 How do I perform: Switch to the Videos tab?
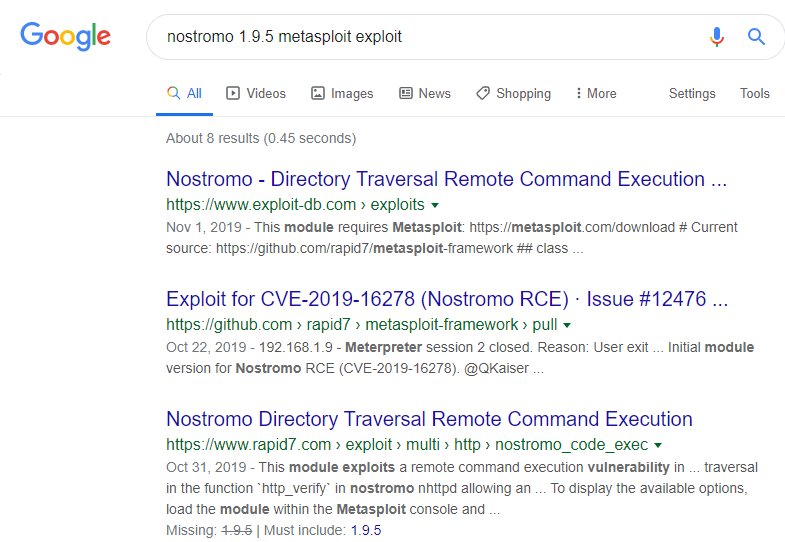click(256, 94)
